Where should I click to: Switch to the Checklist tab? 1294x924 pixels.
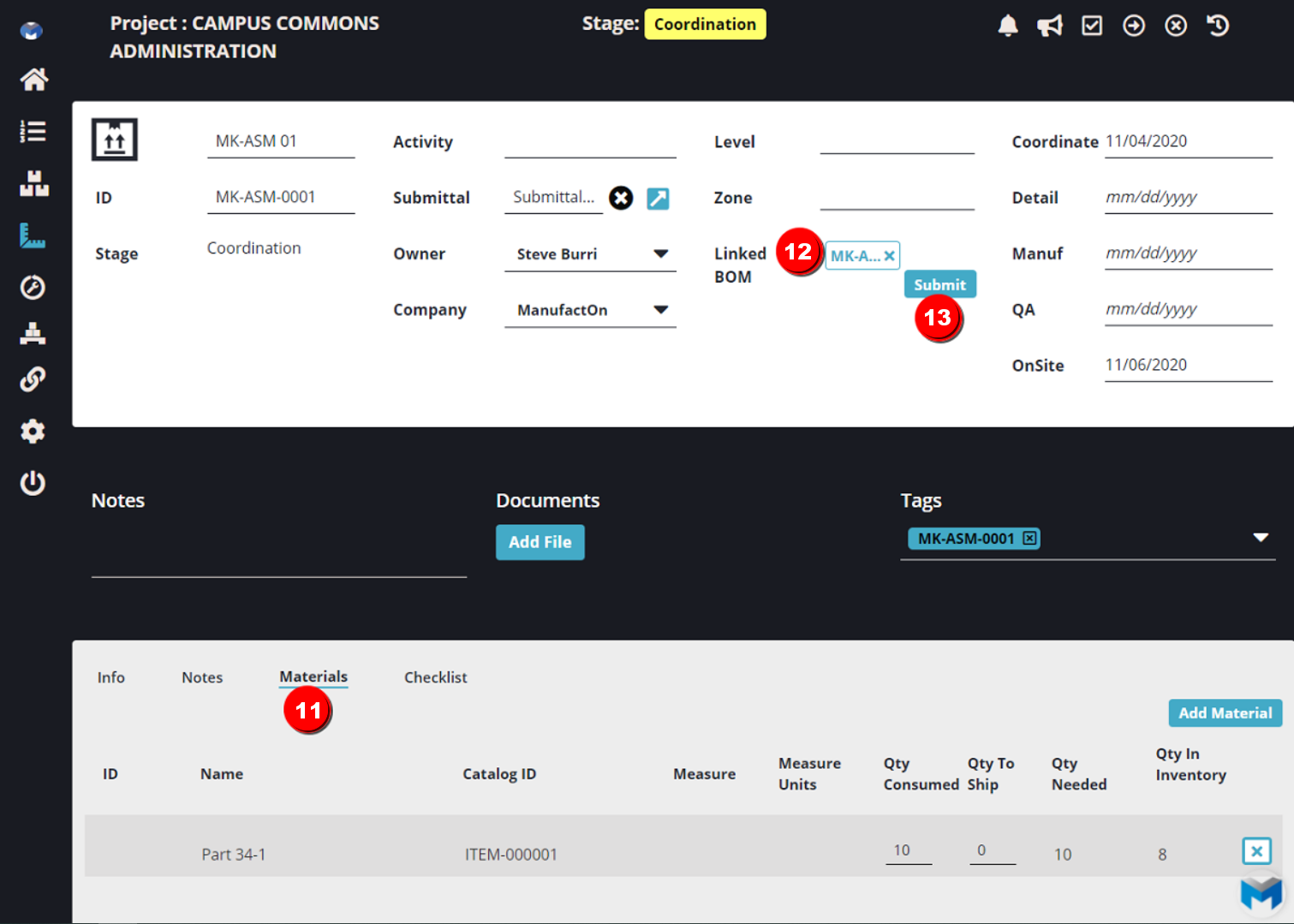[435, 677]
